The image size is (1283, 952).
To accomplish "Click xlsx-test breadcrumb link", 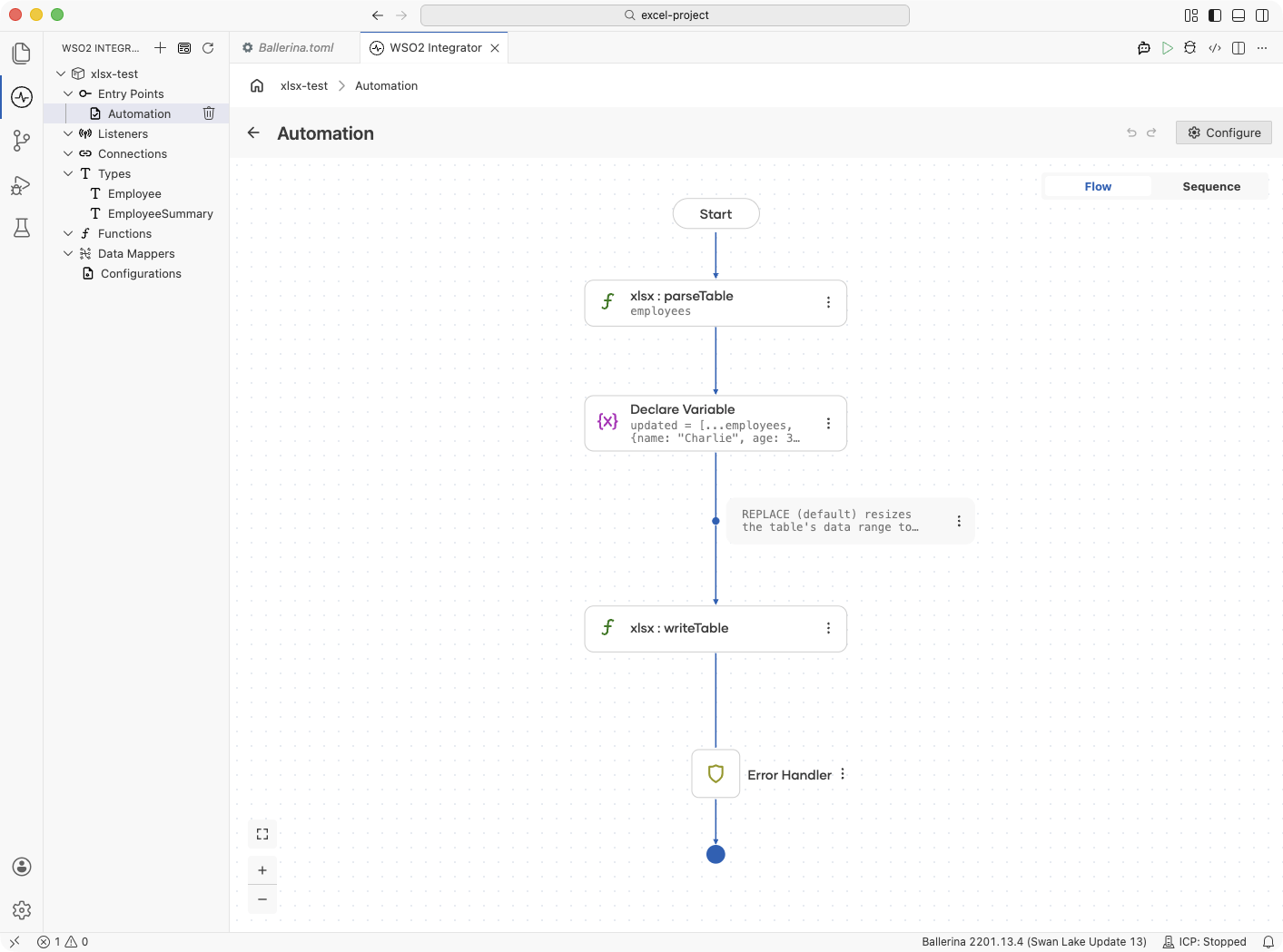I will [x=304, y=85].
